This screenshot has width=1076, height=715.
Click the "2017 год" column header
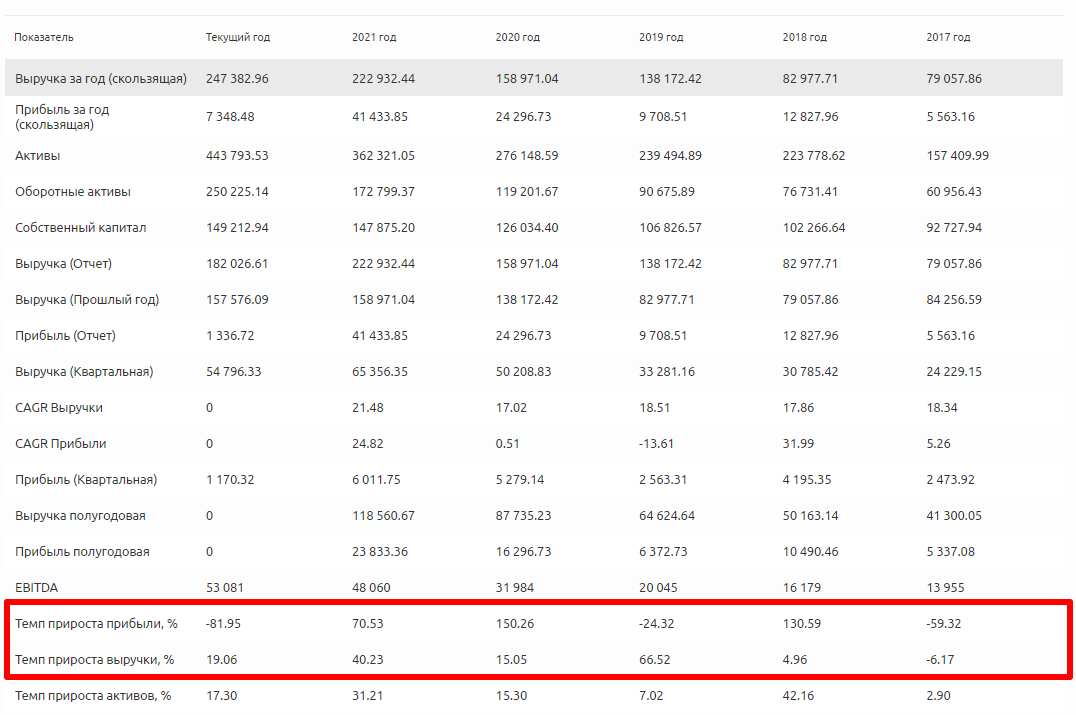pyautogui.click(x=948, y=37)
